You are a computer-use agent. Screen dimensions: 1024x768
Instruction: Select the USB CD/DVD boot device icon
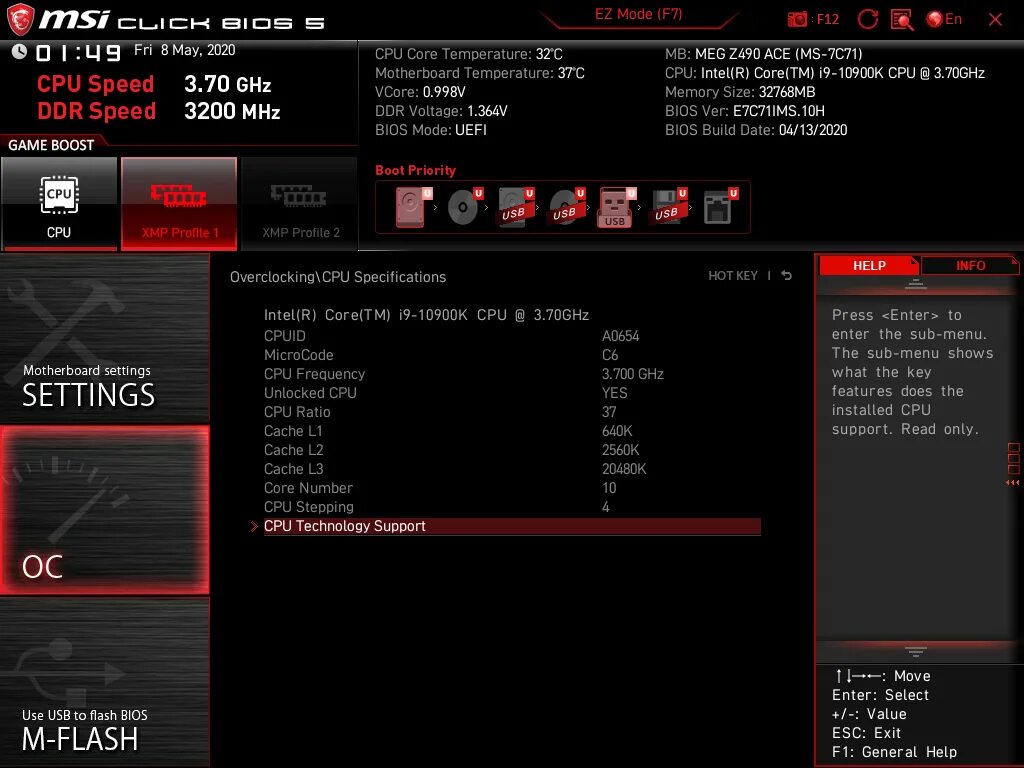(566, 207)
